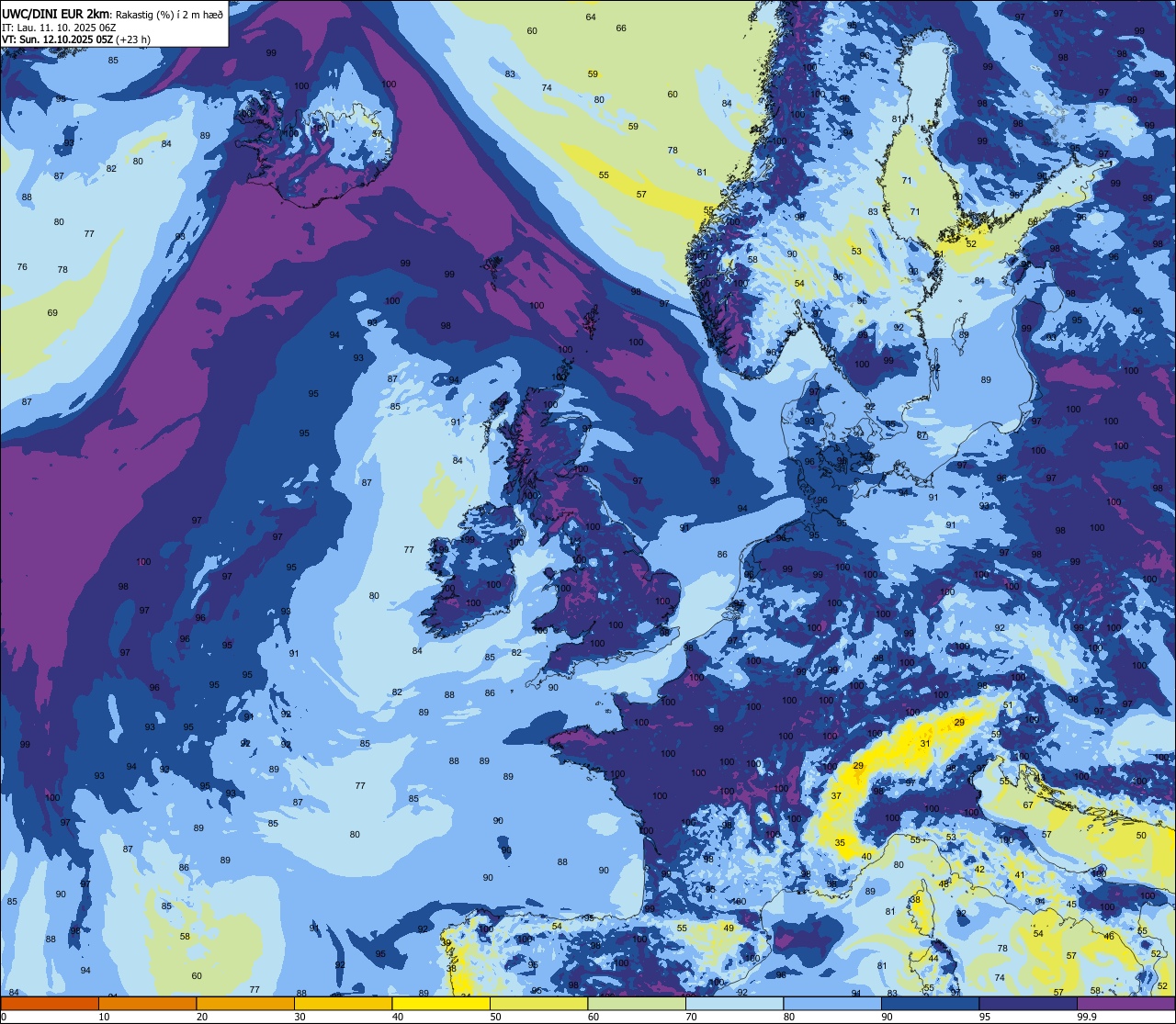Click the light green 60–70 legend swatch
Screen dimensions: 1176x1024
click(637, 1004)
